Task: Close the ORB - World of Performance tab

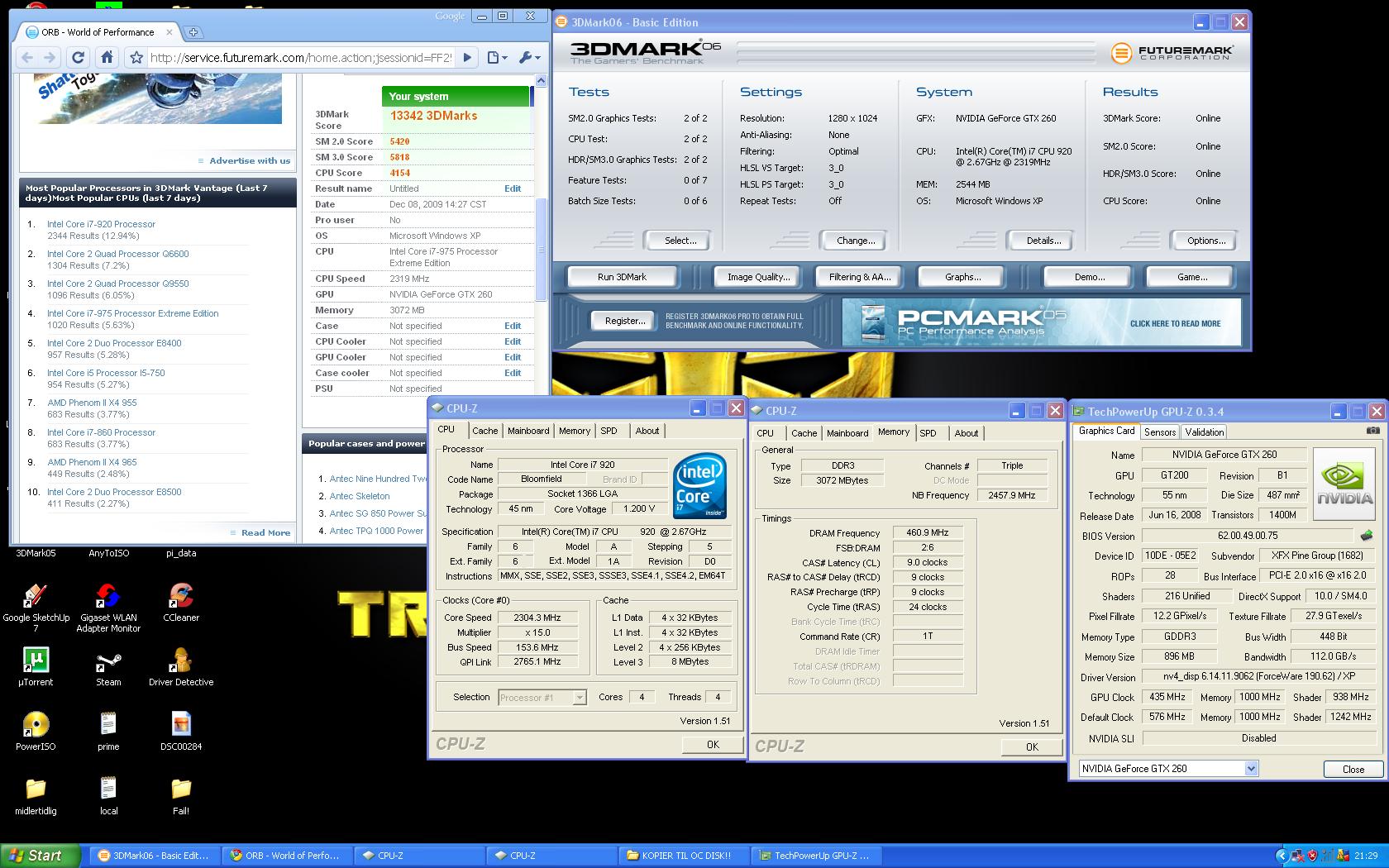Action: [x=169, y=32]
